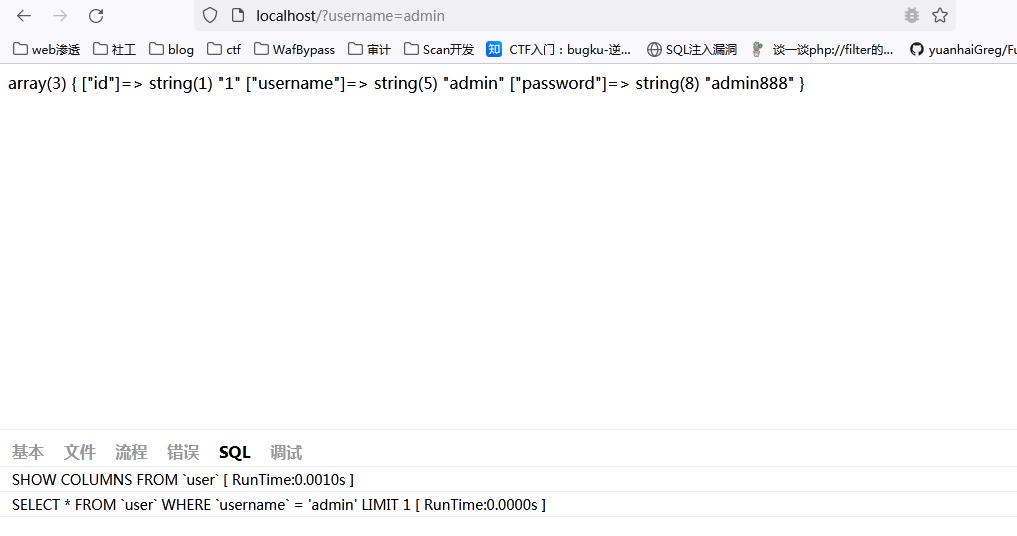Viewport: 1017px width, 536px height.
Task: Select the SQL debug tab
Action: tap(235, 452)
